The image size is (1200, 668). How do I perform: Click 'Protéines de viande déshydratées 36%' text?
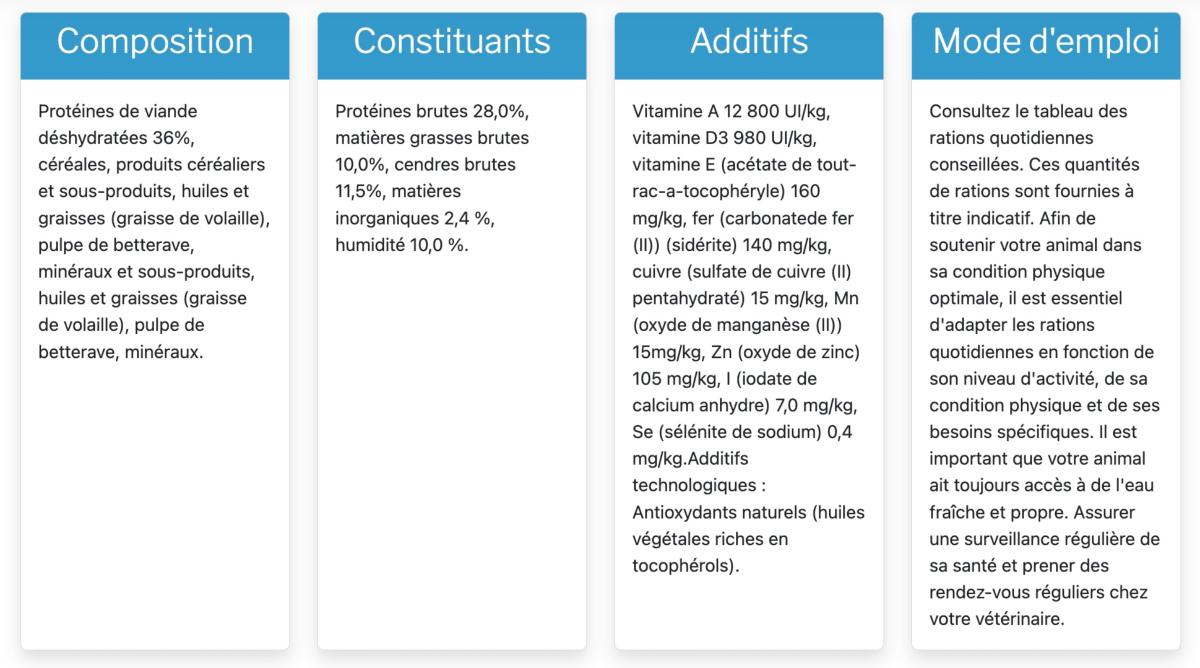pyautogui.click(x=118, y=123)
